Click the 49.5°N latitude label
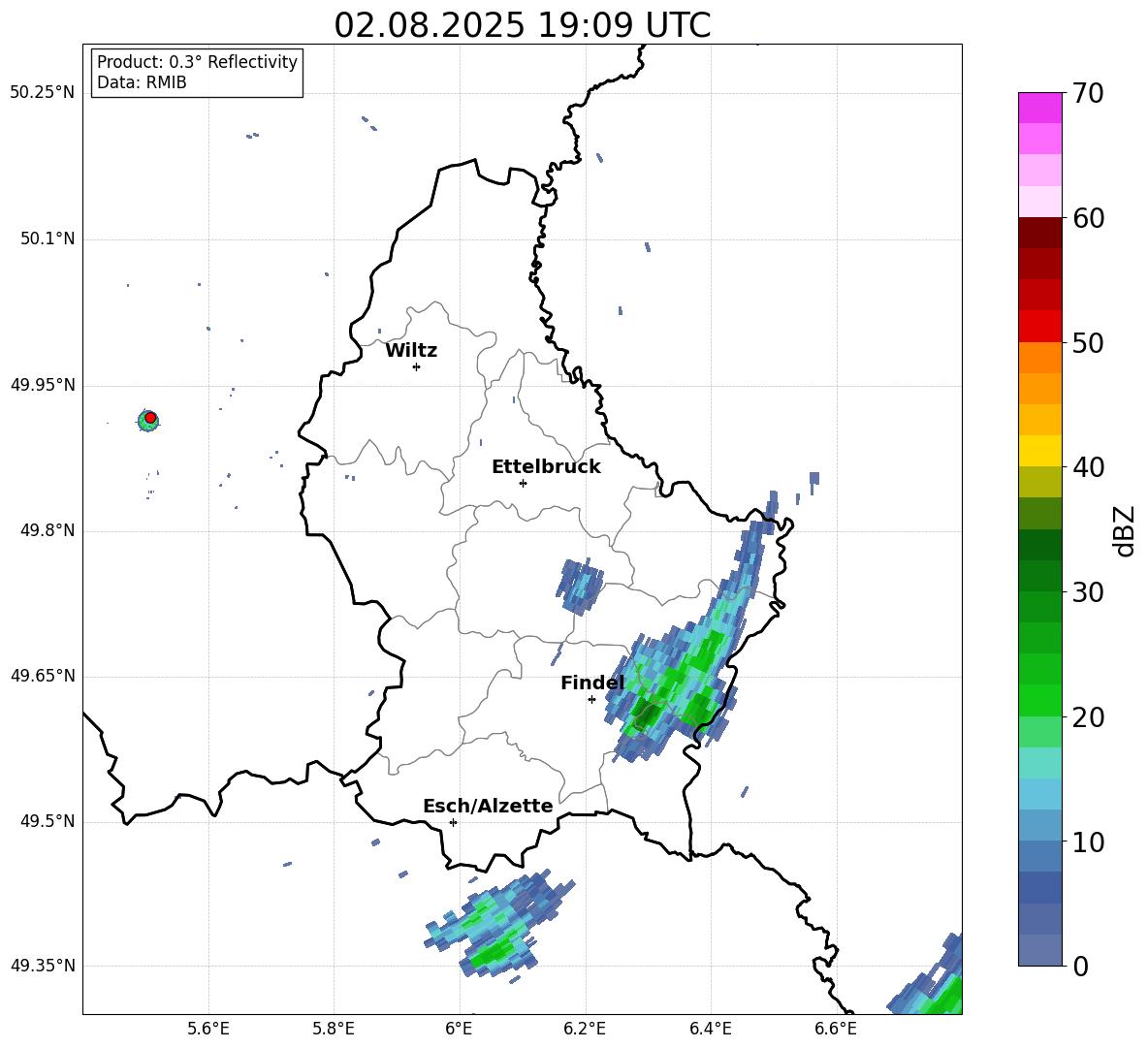The image size is (1148, 1048). tap(48, 821)
